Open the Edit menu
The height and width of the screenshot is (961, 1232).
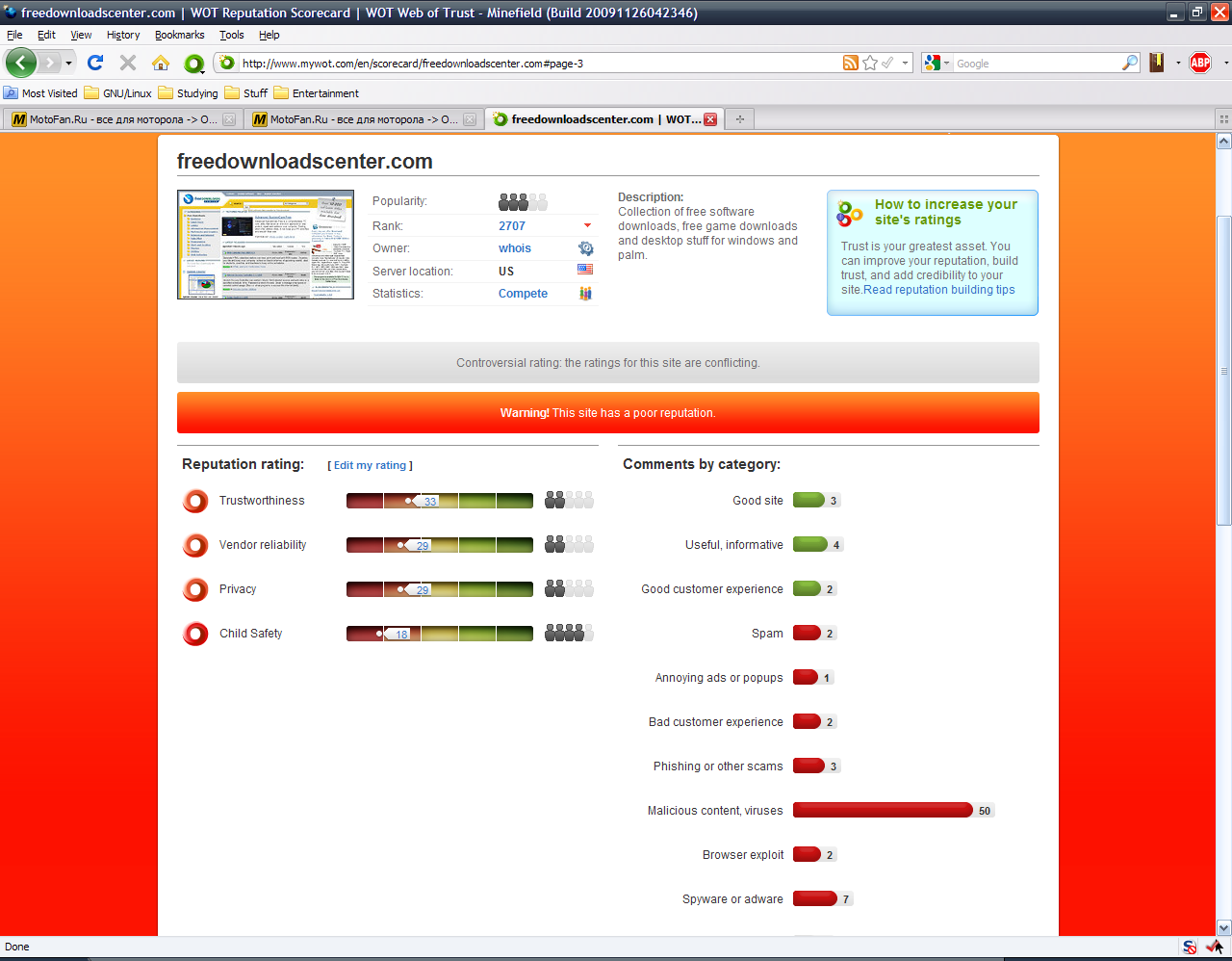46,35
